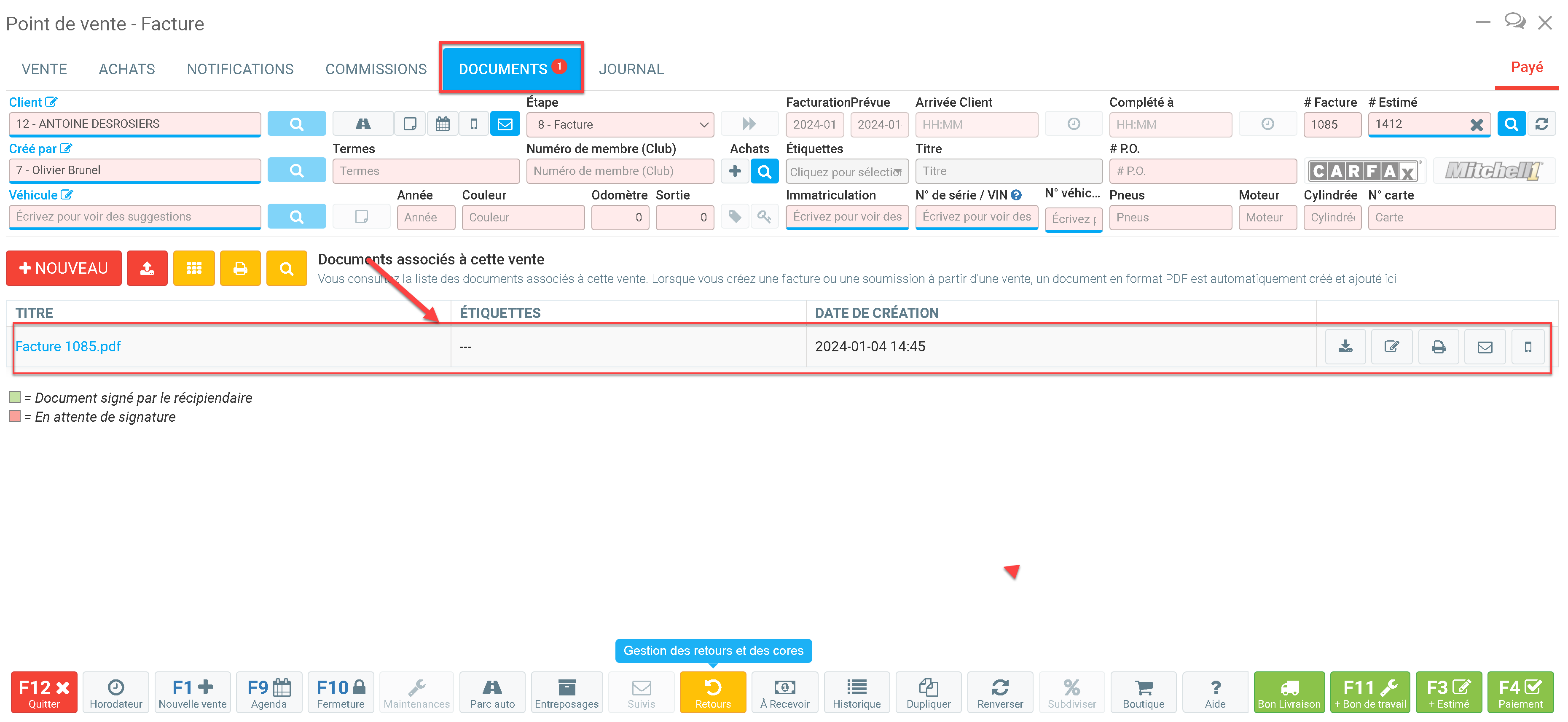Click the blue envelope icon near Étape
This screenshot has height=722, width=1568.
pos(505,124)
